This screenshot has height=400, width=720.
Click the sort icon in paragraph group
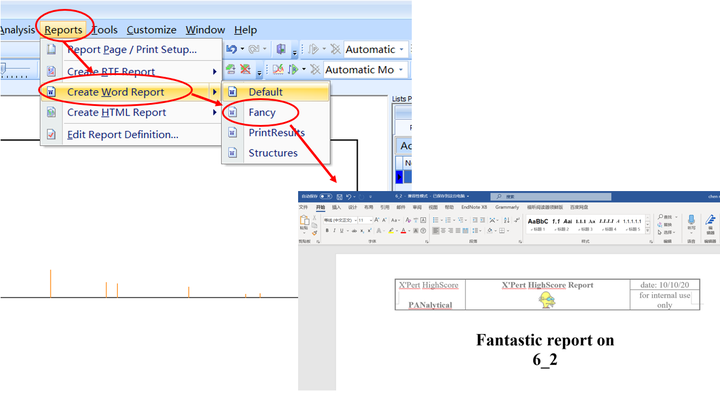506,220
